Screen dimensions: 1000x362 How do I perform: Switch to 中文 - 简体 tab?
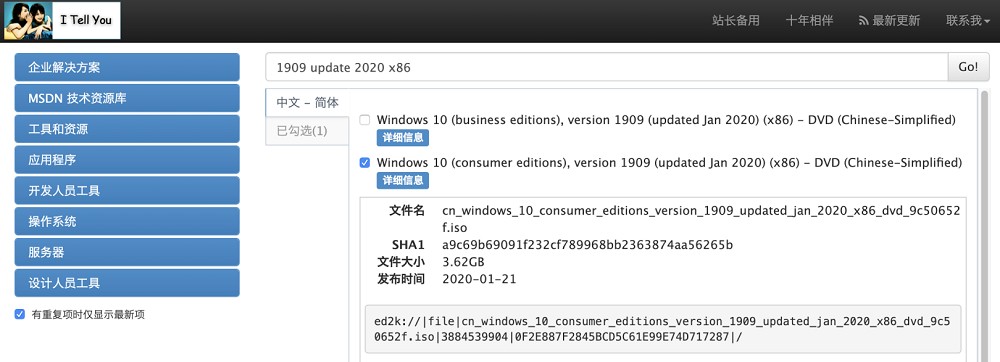[x=307, y=103]
